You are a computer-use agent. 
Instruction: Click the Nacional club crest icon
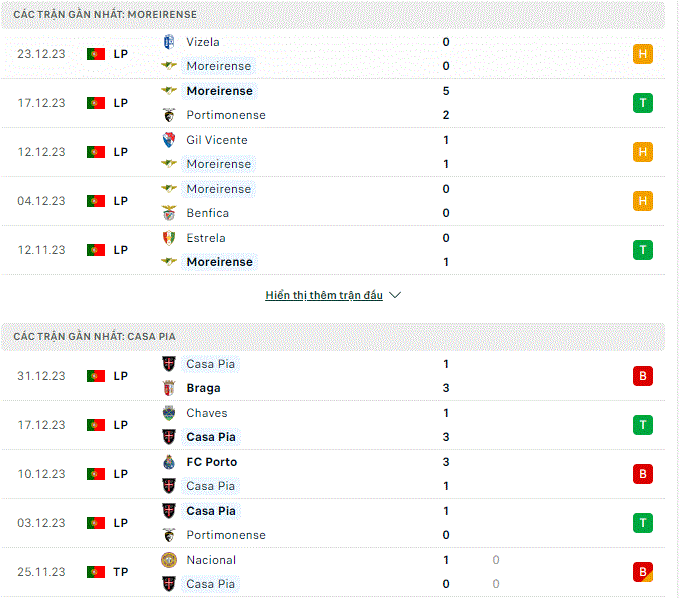169,560
